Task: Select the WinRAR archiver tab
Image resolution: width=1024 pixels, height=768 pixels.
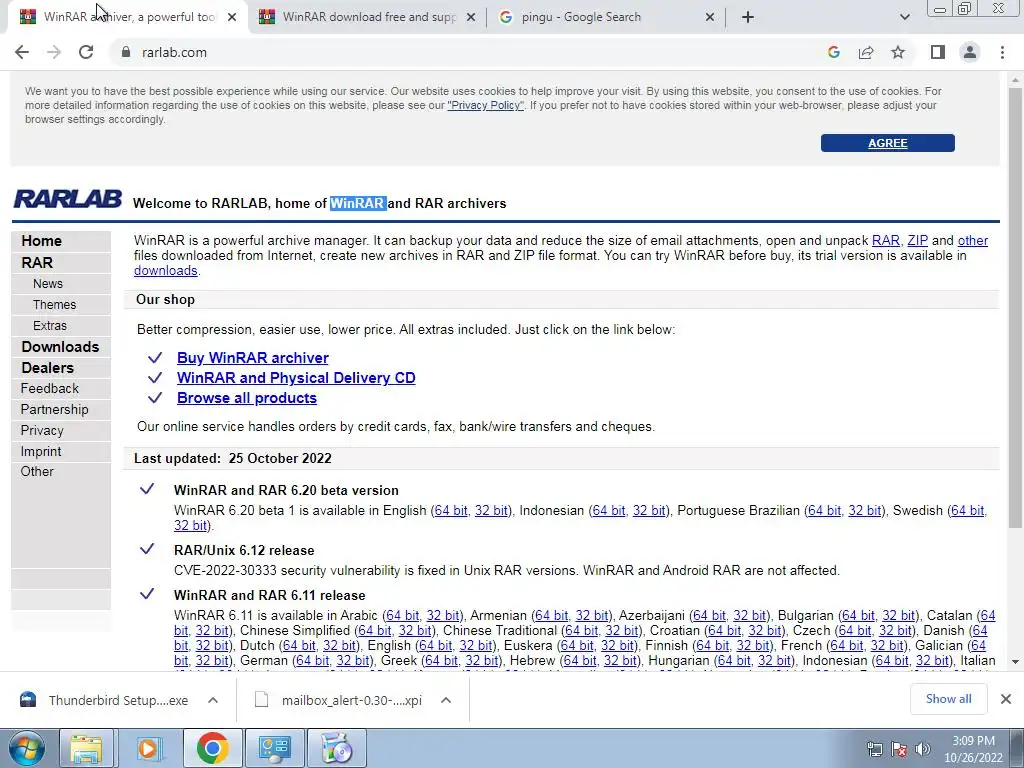Action: point(127,17)
